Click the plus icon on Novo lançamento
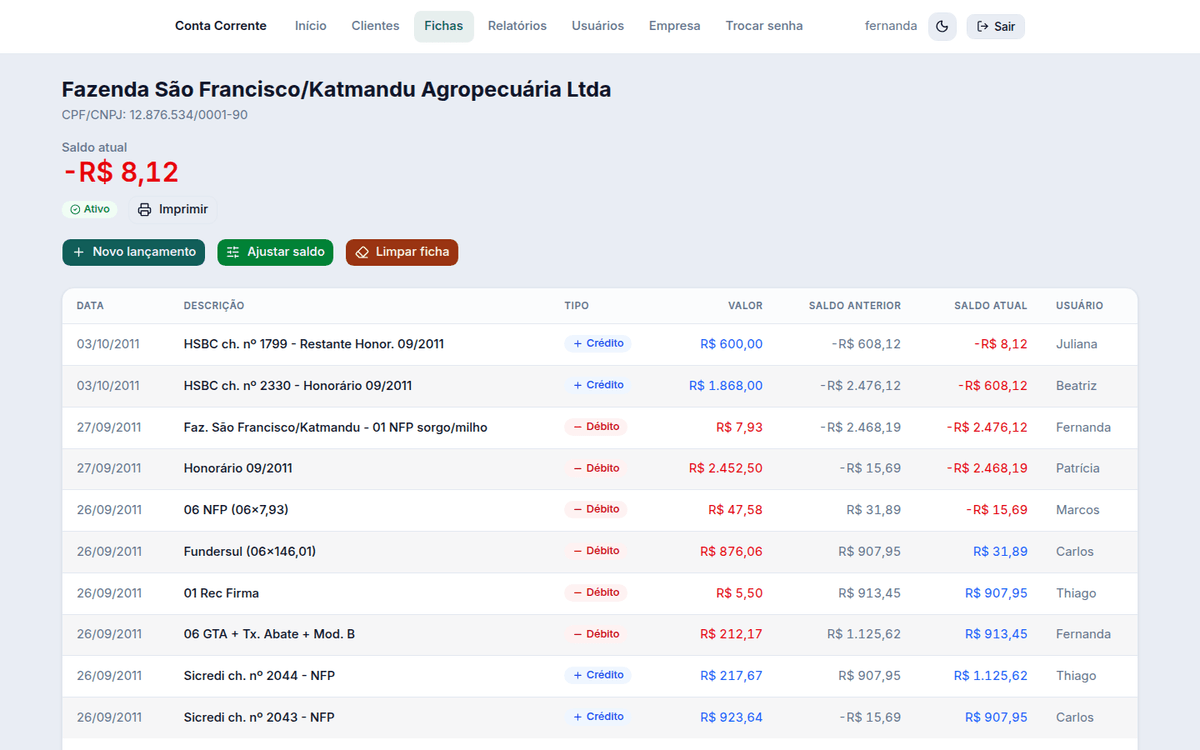The width and height of the screenshot is (1200, 750). point(79,252)
